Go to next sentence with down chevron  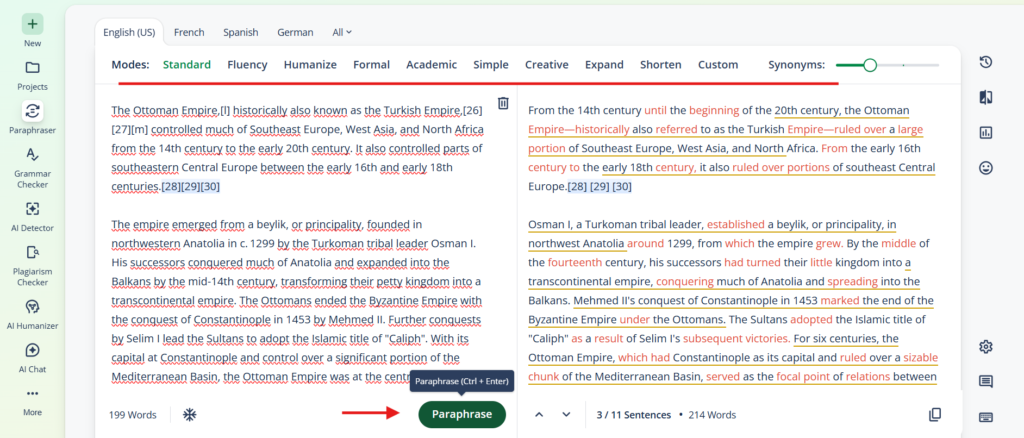click(x=566, y=414)
